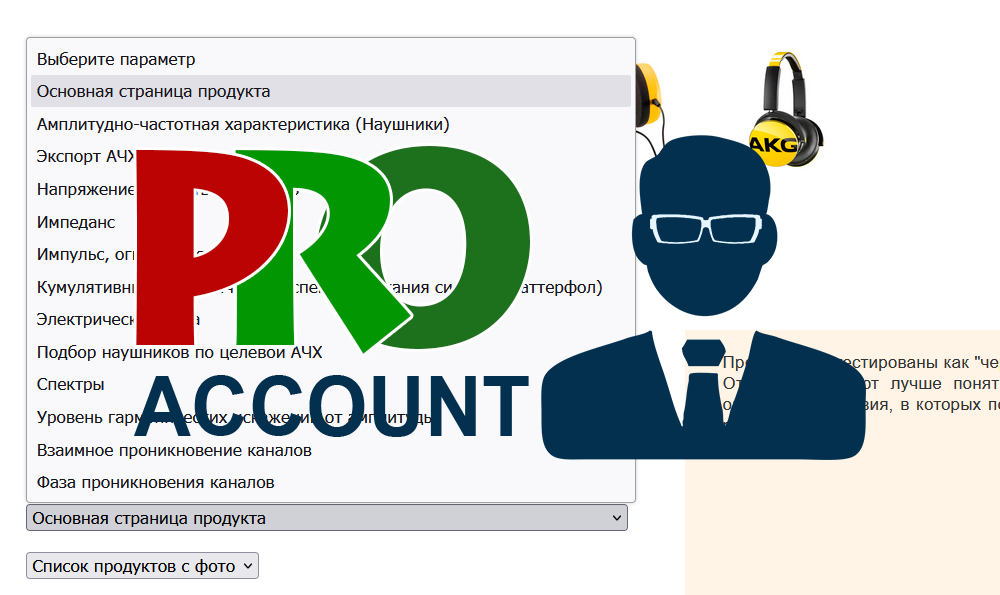Select 'Выберите параметр' placeholder option
The height and width of the screenshot is (595, 1000).
116,60
